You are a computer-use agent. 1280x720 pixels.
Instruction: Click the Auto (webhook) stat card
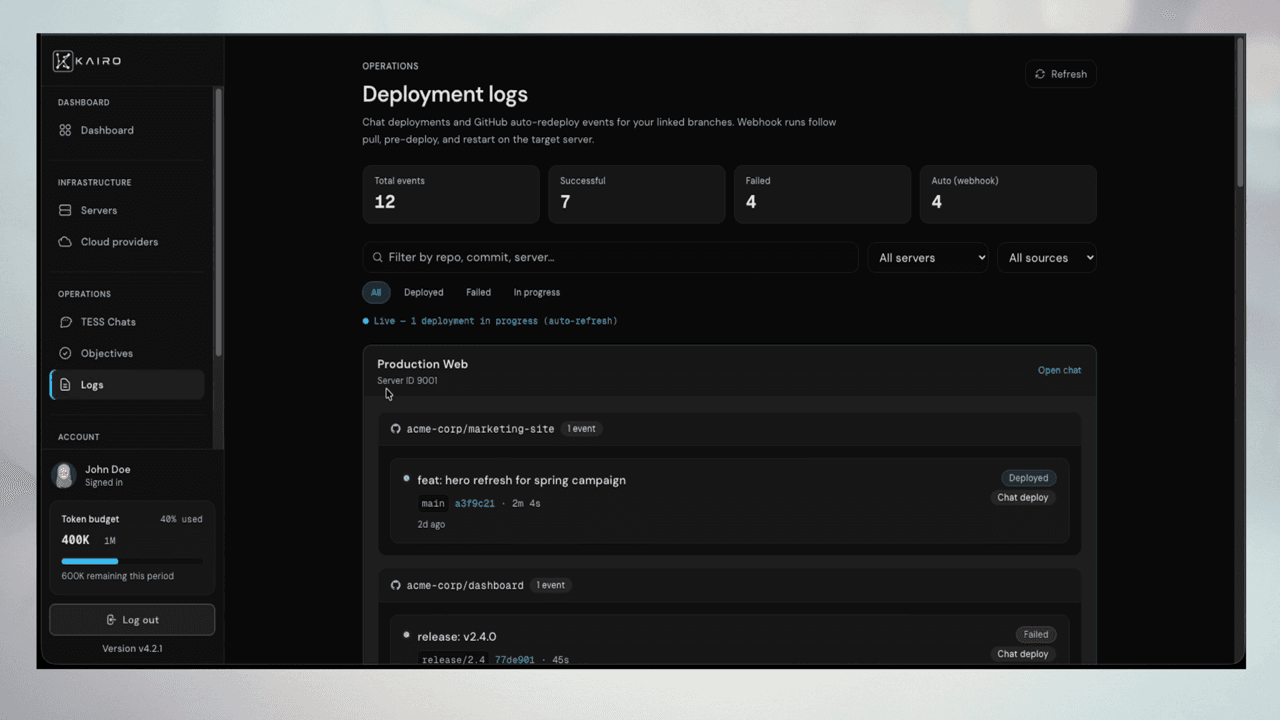coord(1008,194)
